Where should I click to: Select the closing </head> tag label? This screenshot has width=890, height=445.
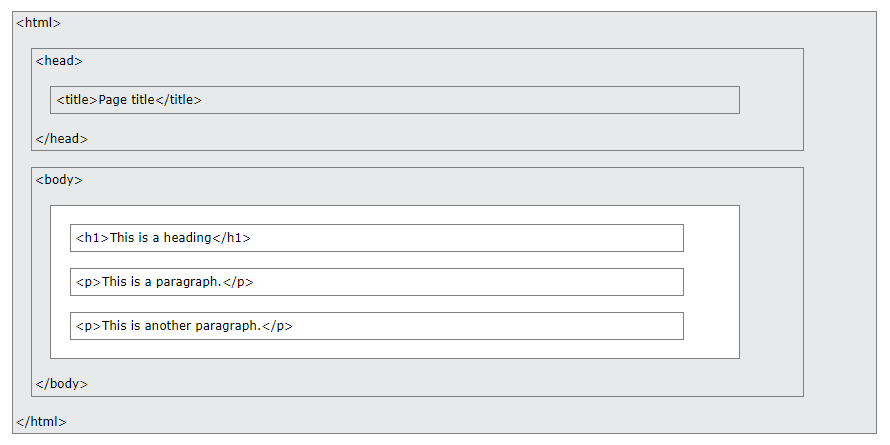pos(62,138)
